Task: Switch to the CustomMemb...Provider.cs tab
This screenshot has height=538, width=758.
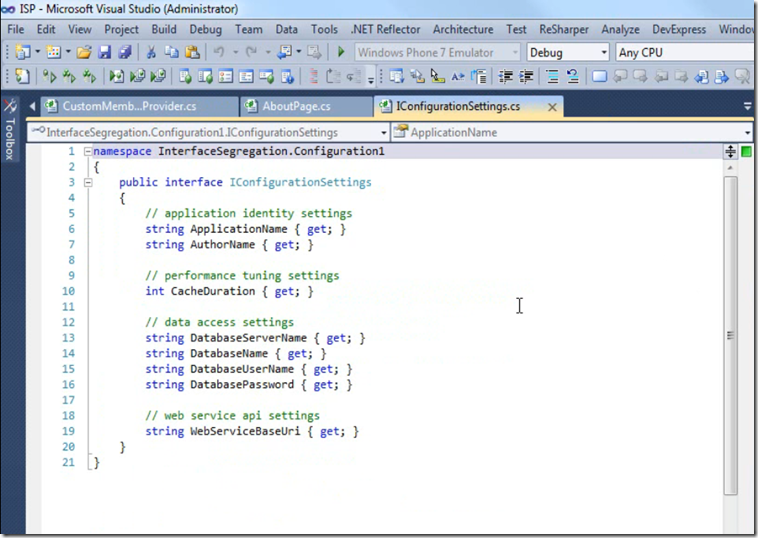Action: click(x=139, y=106)
